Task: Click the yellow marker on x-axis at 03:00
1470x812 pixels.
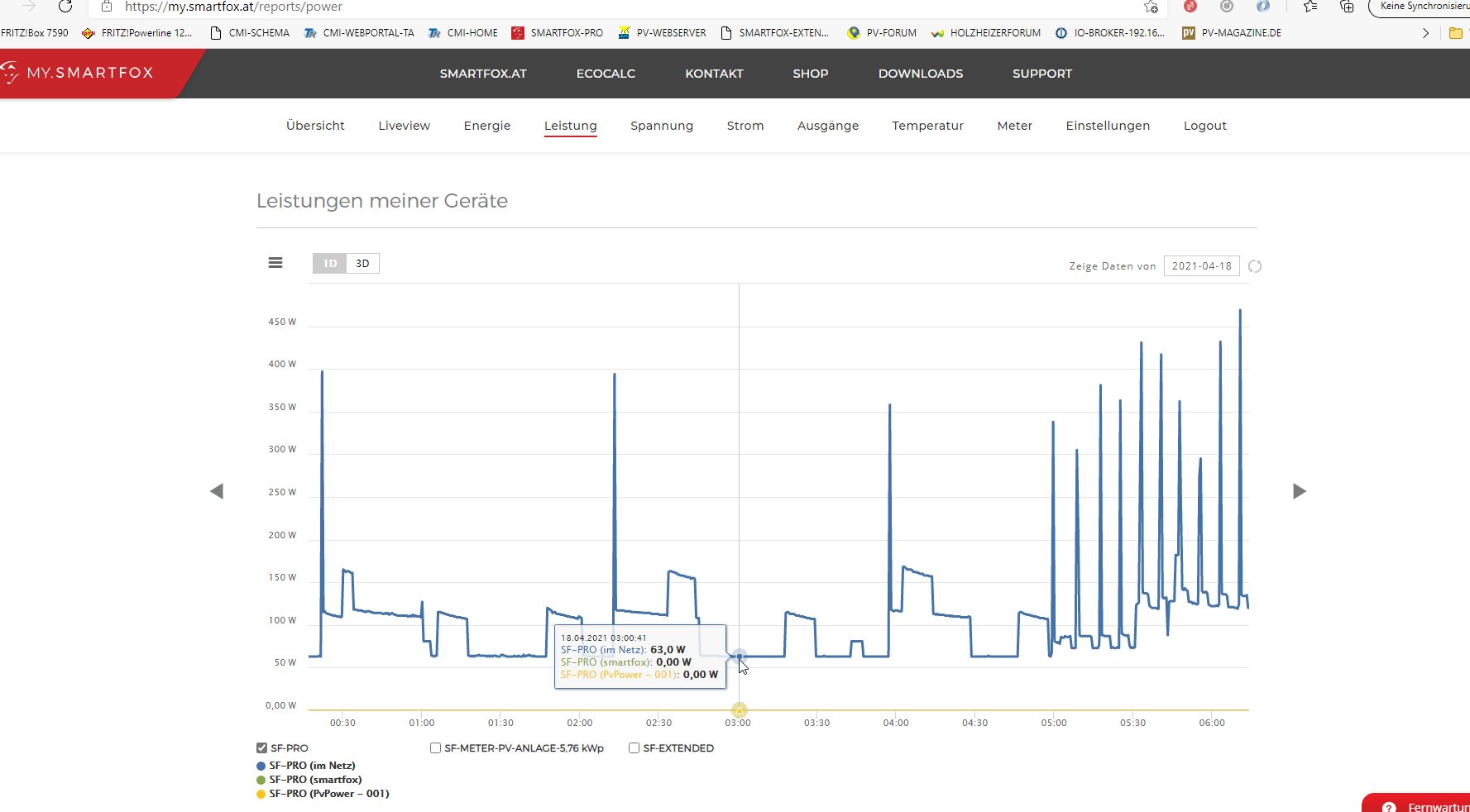Action: (x=740, y=709)
